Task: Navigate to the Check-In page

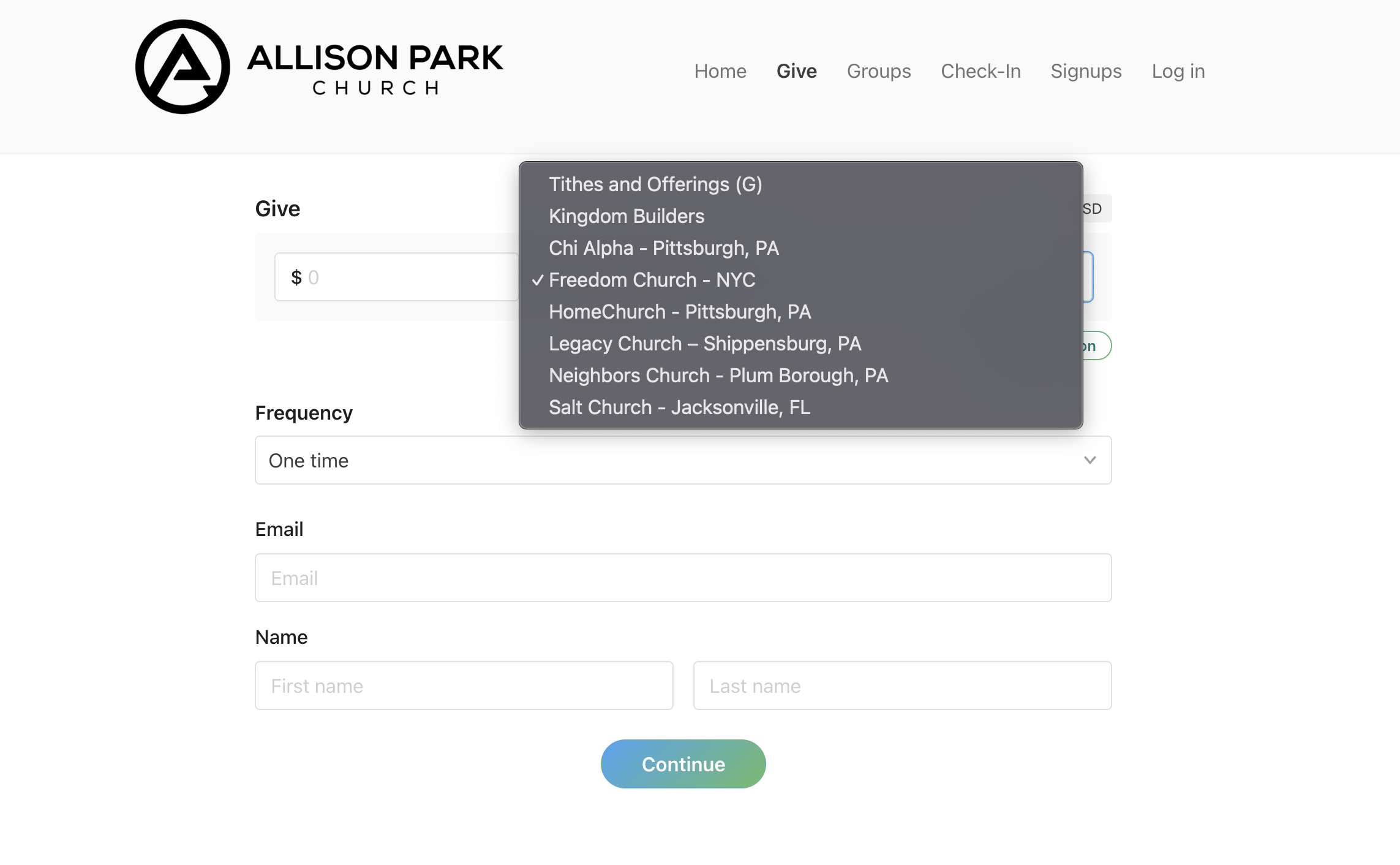Action: pos(980,71)
